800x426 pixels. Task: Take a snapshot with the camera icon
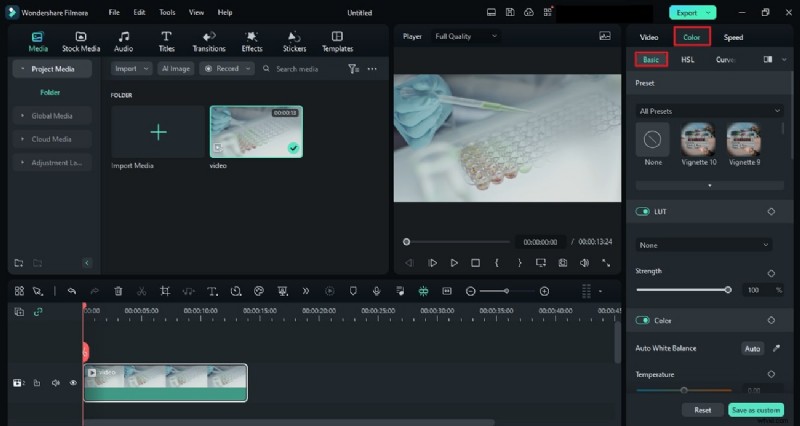pos(562,263)
